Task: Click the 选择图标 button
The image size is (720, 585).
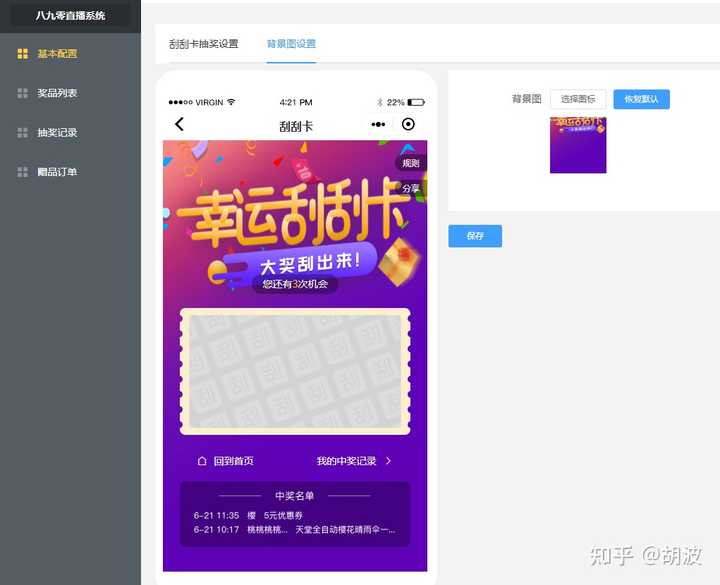Action: (x=578, y=99)
